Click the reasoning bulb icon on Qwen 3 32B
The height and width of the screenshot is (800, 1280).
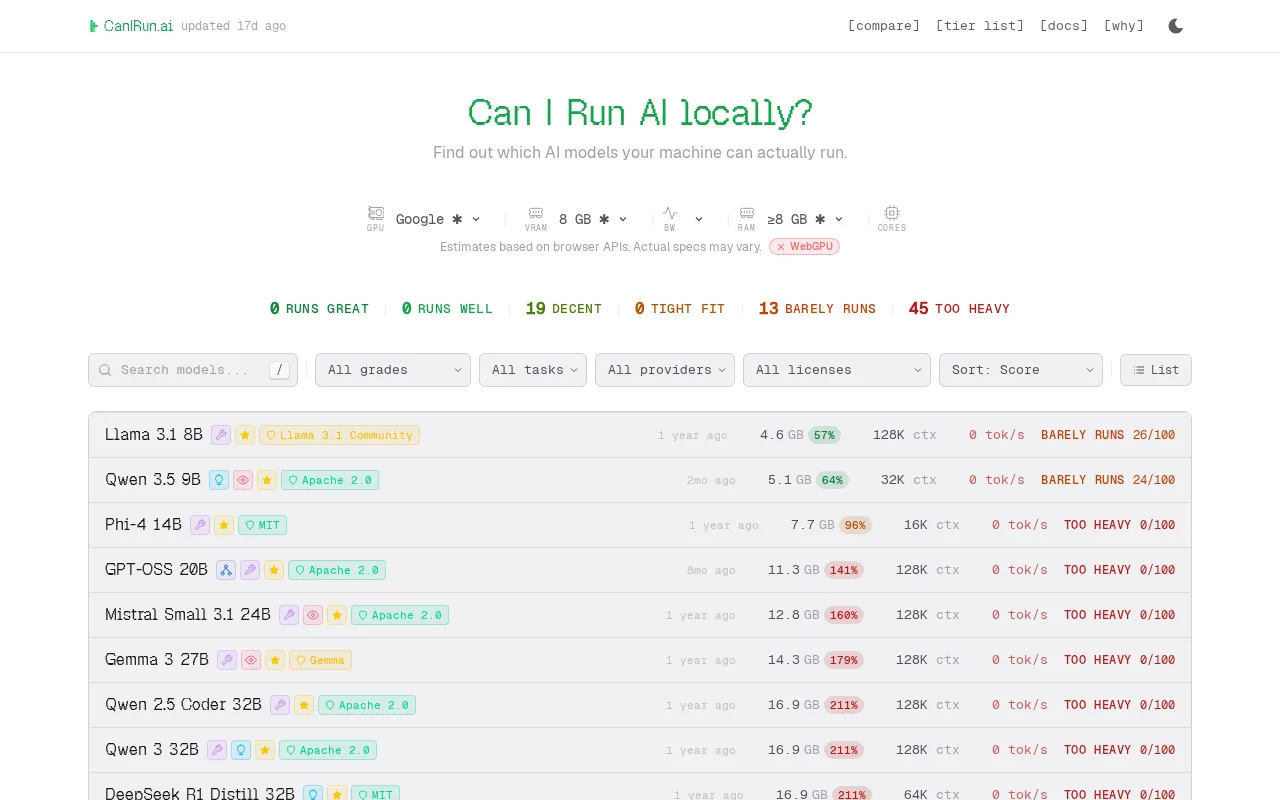(x=241, y=750)
